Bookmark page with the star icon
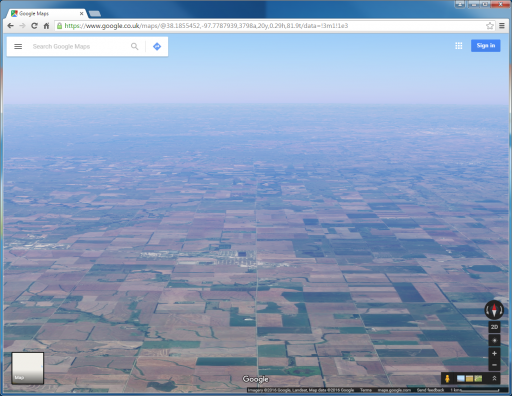This screenshot has height=396, width=512. tap(489, 26)
